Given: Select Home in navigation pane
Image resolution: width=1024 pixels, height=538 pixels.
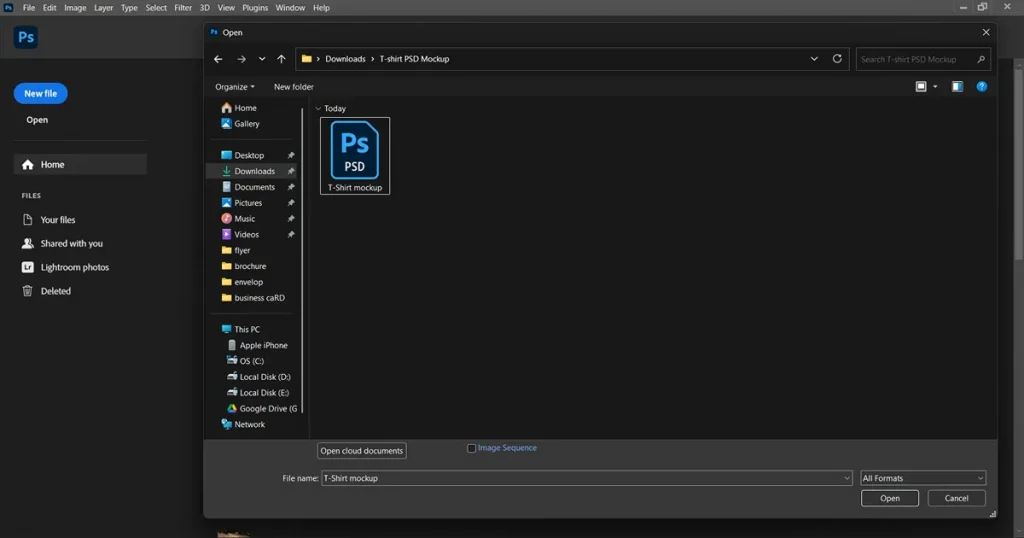Looking at the screenshot, I should pyautogui.click(x=239, y=108).
